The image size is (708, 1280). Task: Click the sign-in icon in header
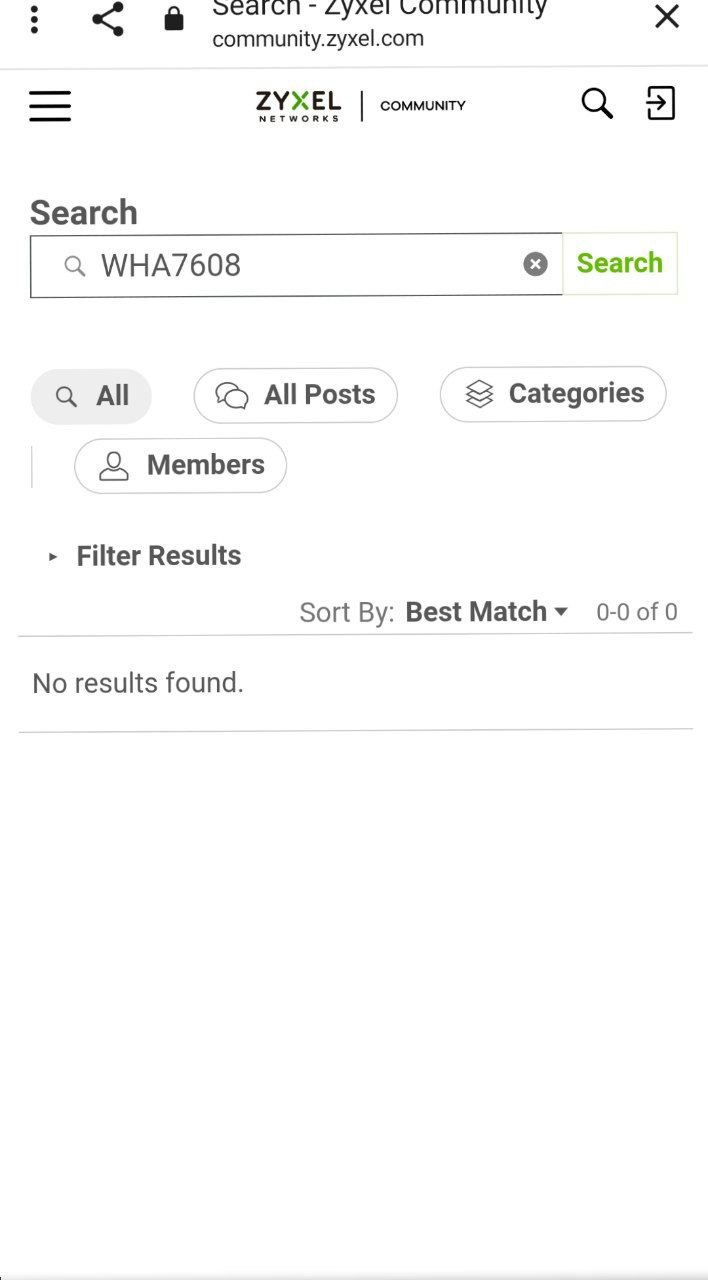pyautogui.click(x=661, y=103)
